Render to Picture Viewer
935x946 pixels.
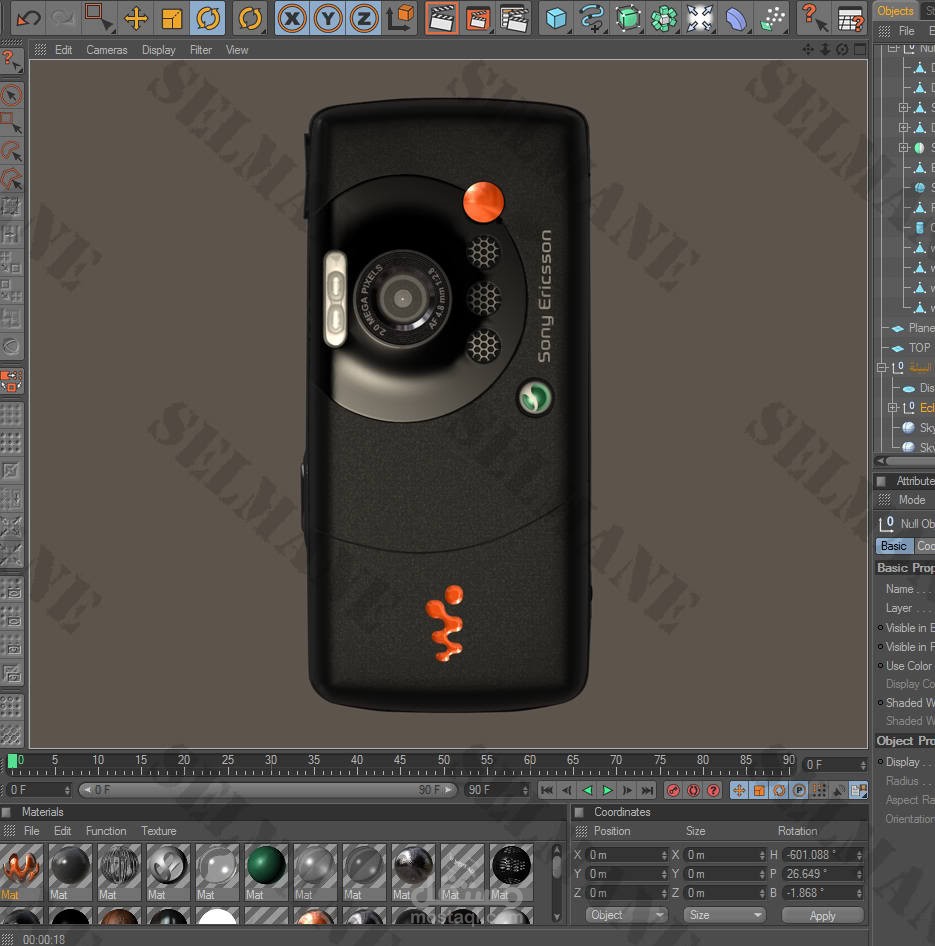pyautogui.click(x=478, y=18)
